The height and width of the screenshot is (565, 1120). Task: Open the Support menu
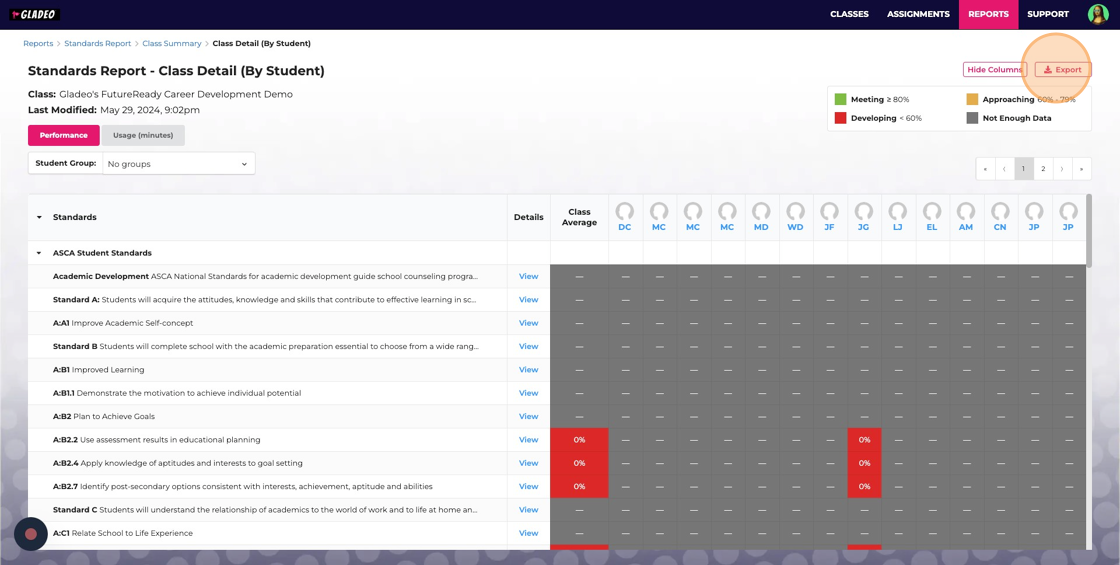tap(1048, 14)
